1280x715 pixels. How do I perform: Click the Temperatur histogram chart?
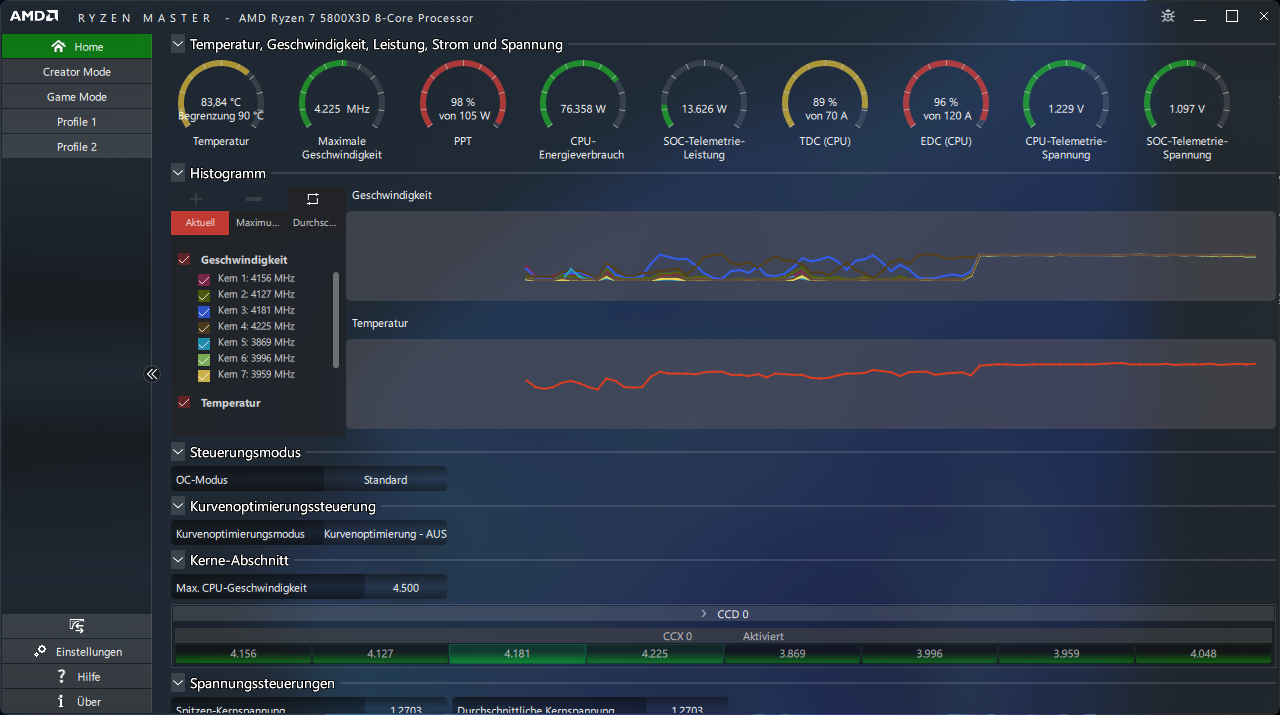811,384
